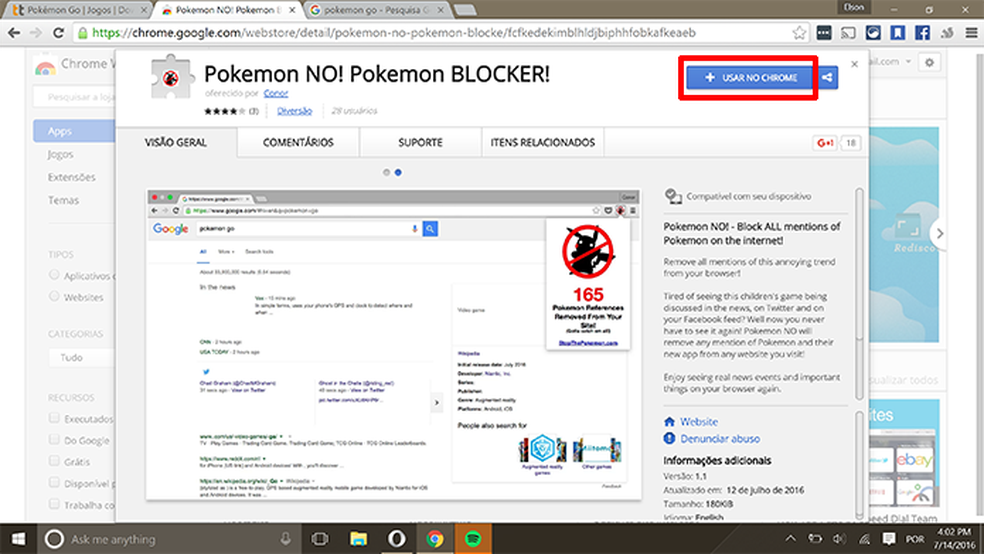Switch to the Pokémon Go Jogos browser tab
Screen dimensions: 984x554
coord(79,10)
